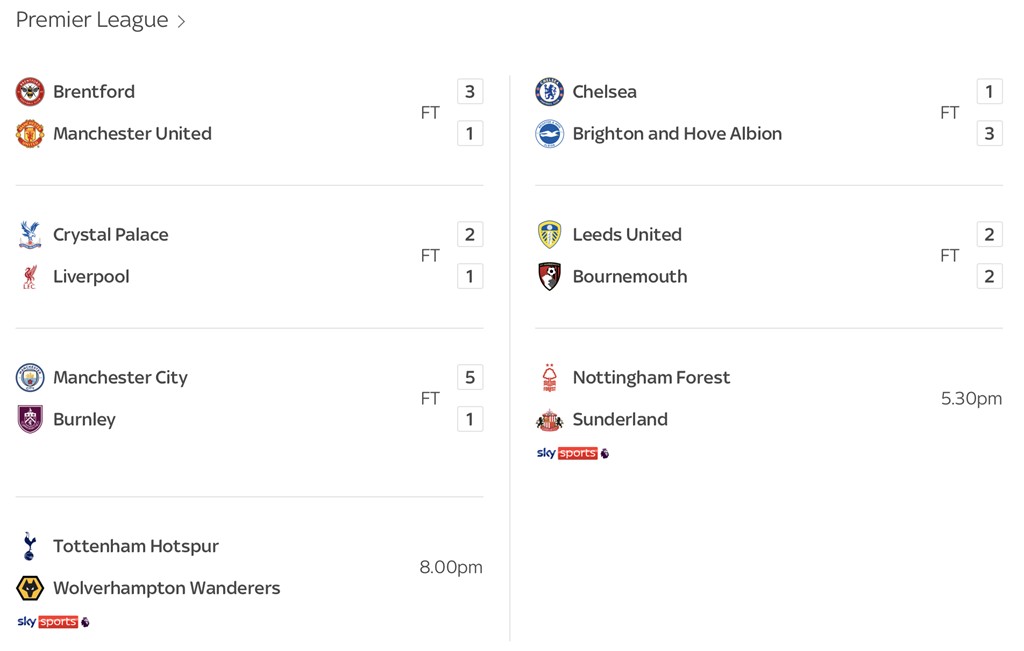Click the Brentford club crest
The image size is (1024, 651).
(x=30, y=92)
